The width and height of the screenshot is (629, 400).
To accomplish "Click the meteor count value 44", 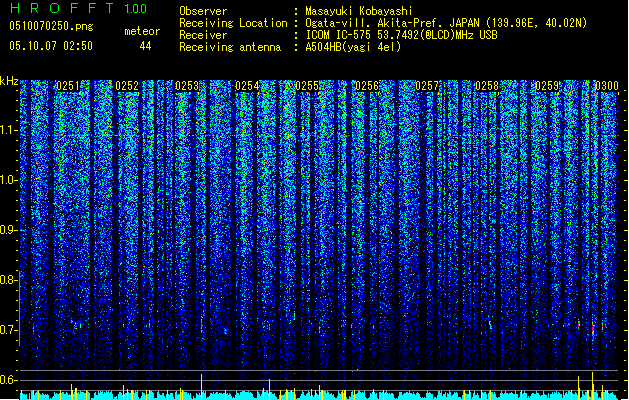I will click(x=145, y=46).
